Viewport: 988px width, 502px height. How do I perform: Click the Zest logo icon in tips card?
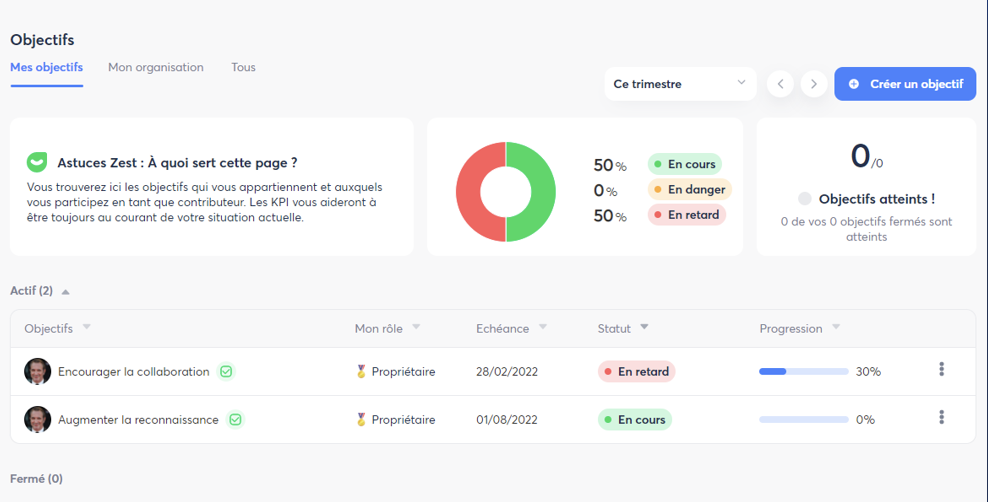[x=37, y=162]
